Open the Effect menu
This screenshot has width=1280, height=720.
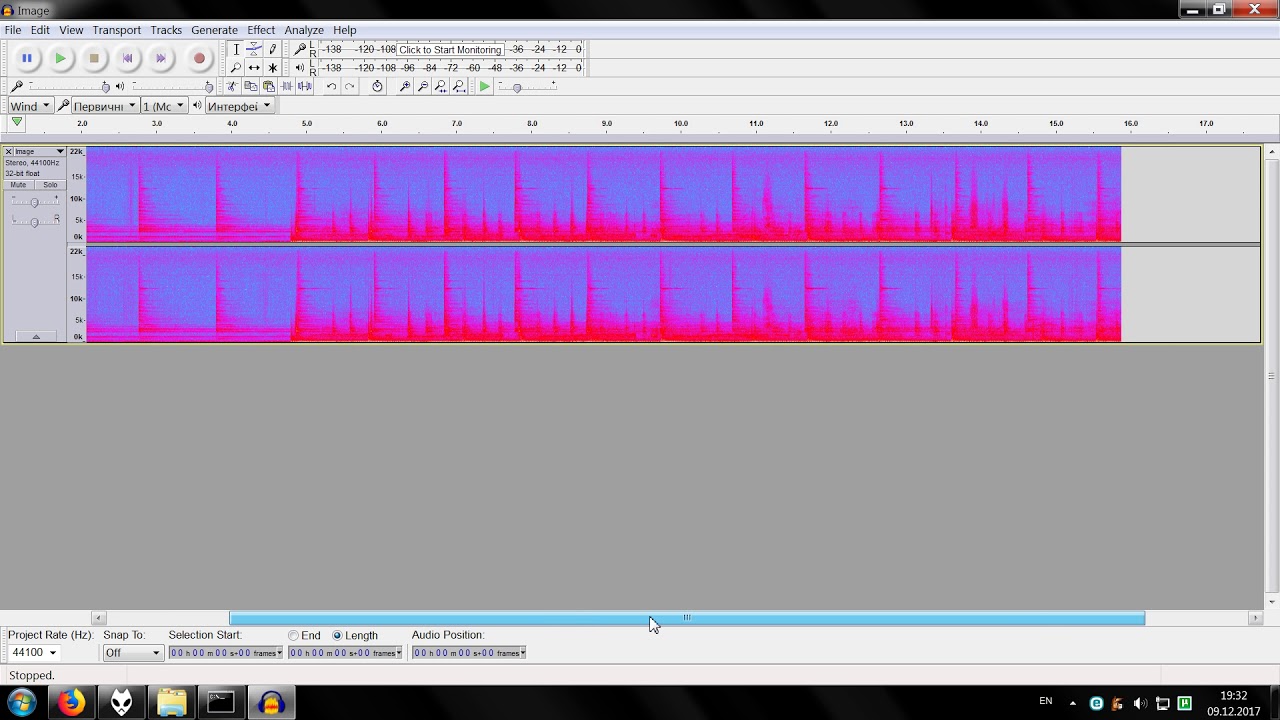pyautogui.click(x=261, y=30)
